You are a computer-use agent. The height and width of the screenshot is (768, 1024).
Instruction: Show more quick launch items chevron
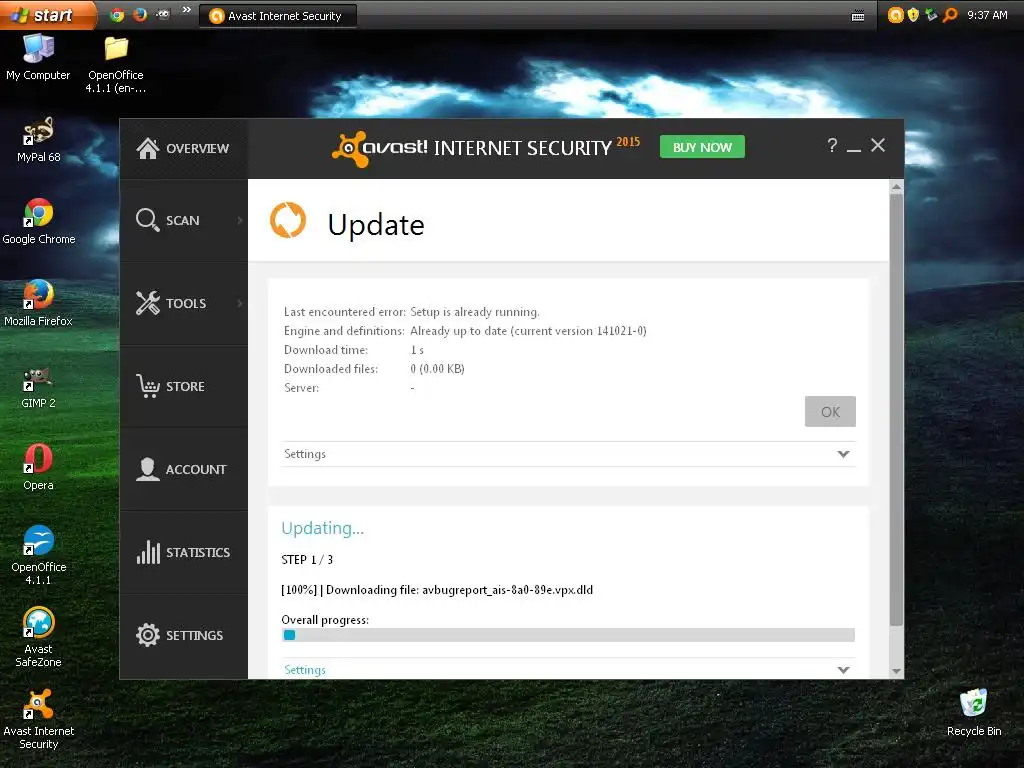[186, 10]
